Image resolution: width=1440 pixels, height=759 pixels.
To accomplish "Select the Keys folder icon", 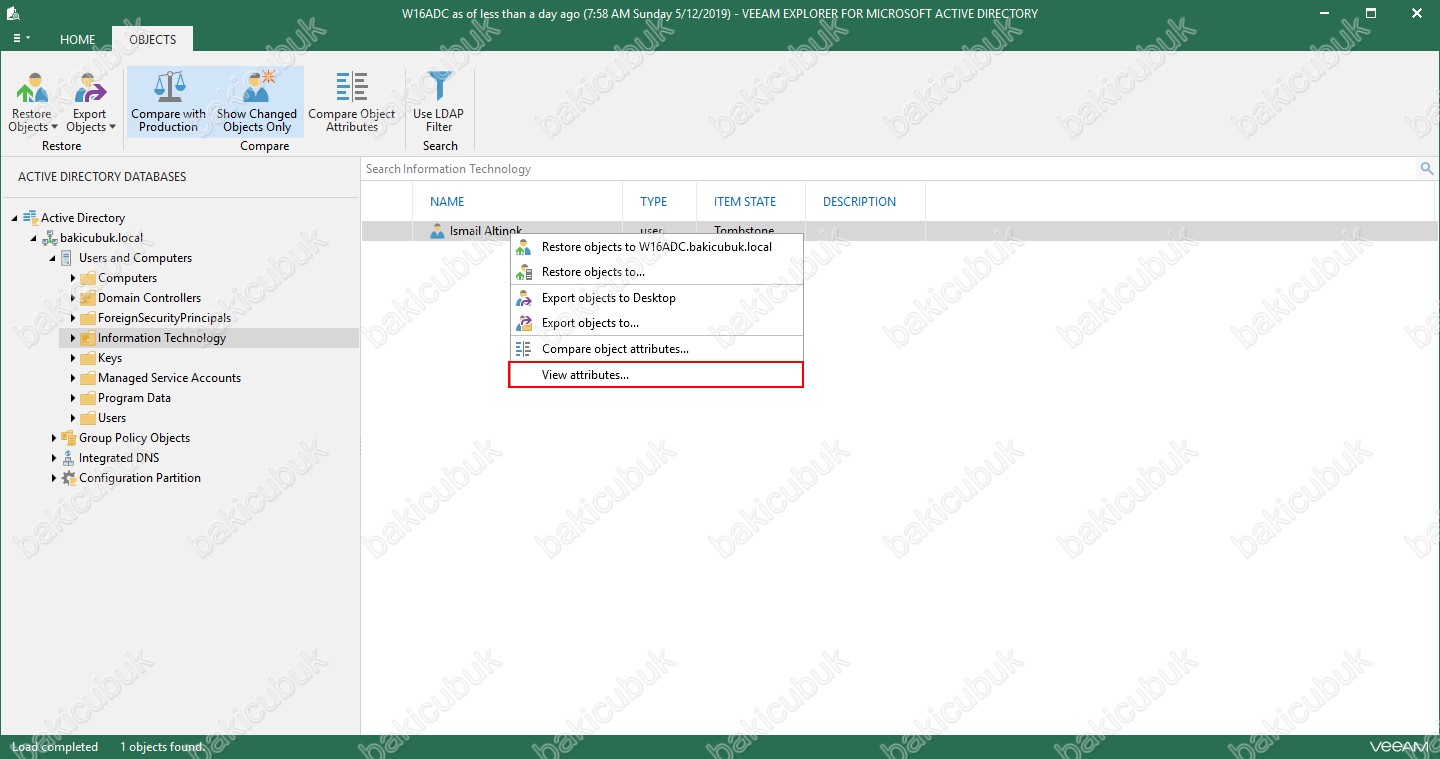I will (87, 358).
